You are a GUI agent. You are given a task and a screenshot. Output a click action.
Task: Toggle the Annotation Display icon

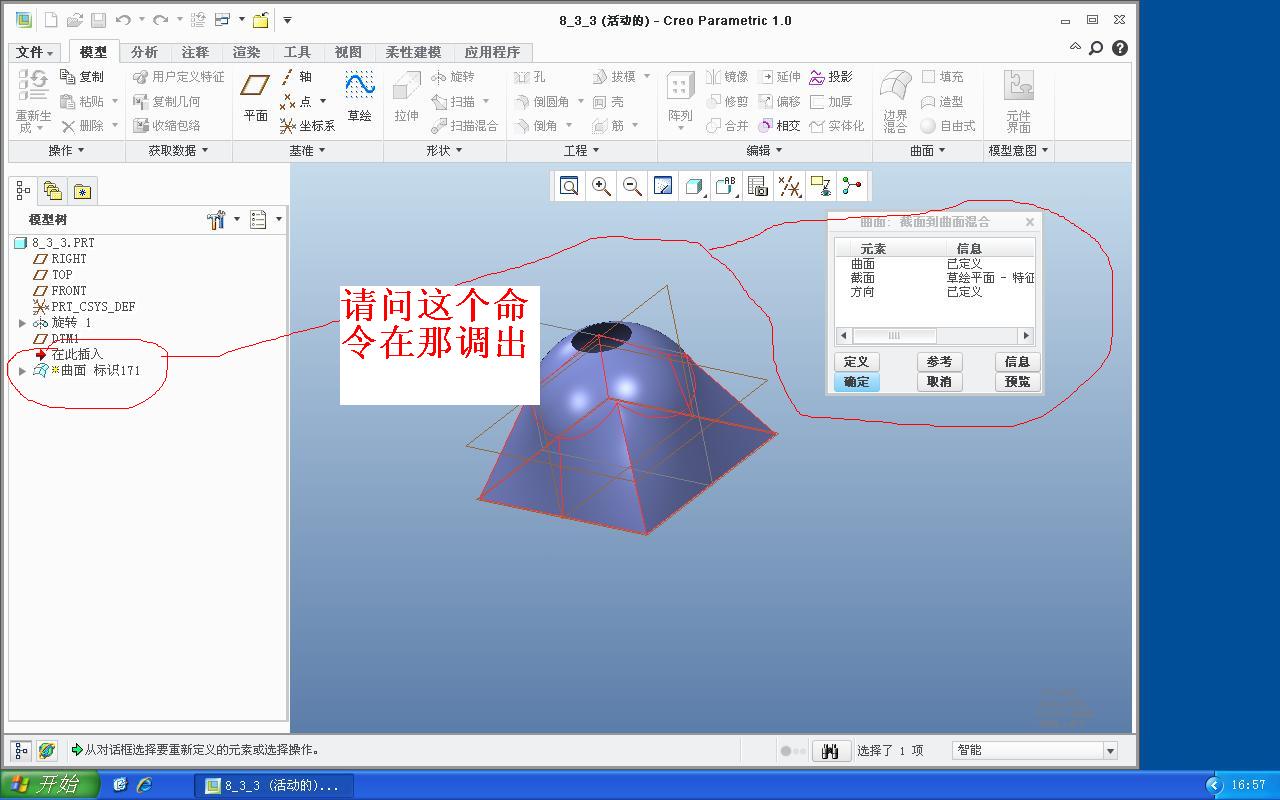click(821, 186)
